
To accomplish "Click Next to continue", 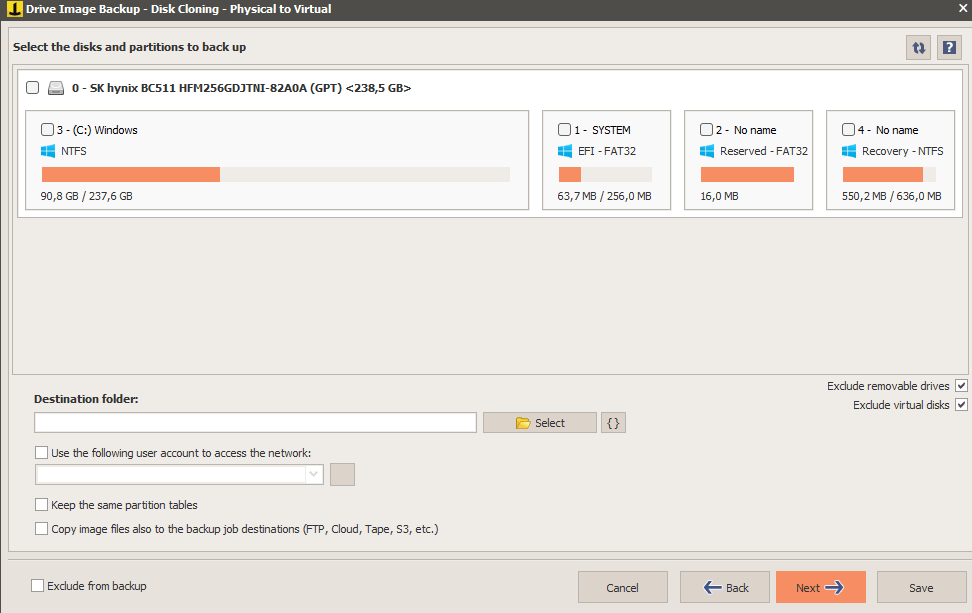I will click(x=821, y=587).
